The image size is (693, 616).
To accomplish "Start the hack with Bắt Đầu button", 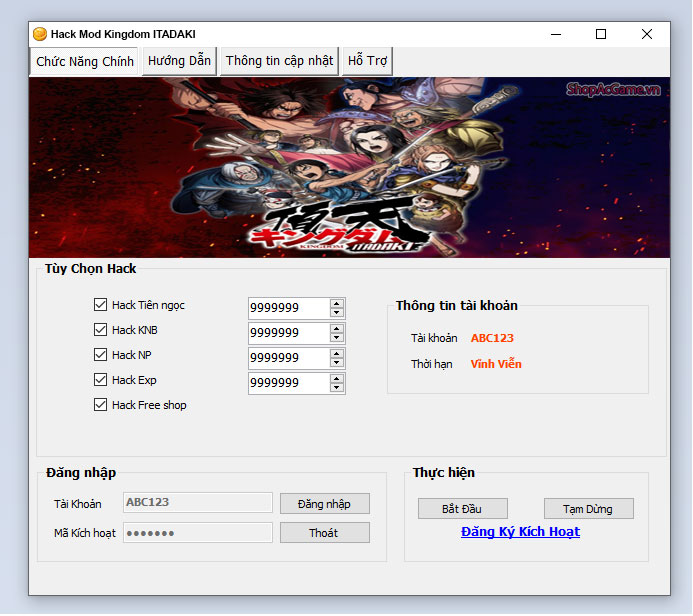I will point(462,509).
